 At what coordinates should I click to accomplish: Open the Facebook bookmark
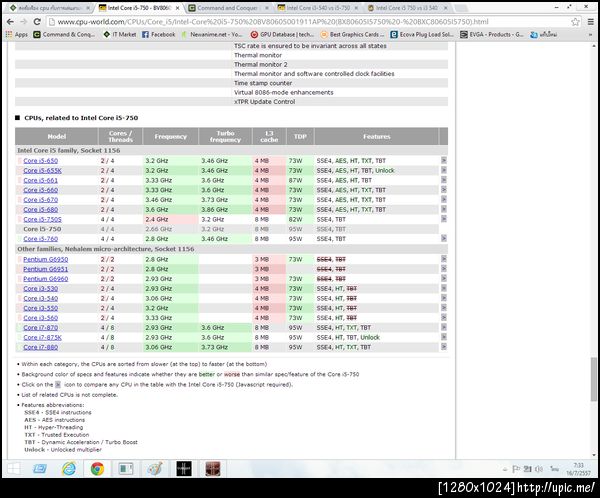pyautogui.click(x=158, y=34)
